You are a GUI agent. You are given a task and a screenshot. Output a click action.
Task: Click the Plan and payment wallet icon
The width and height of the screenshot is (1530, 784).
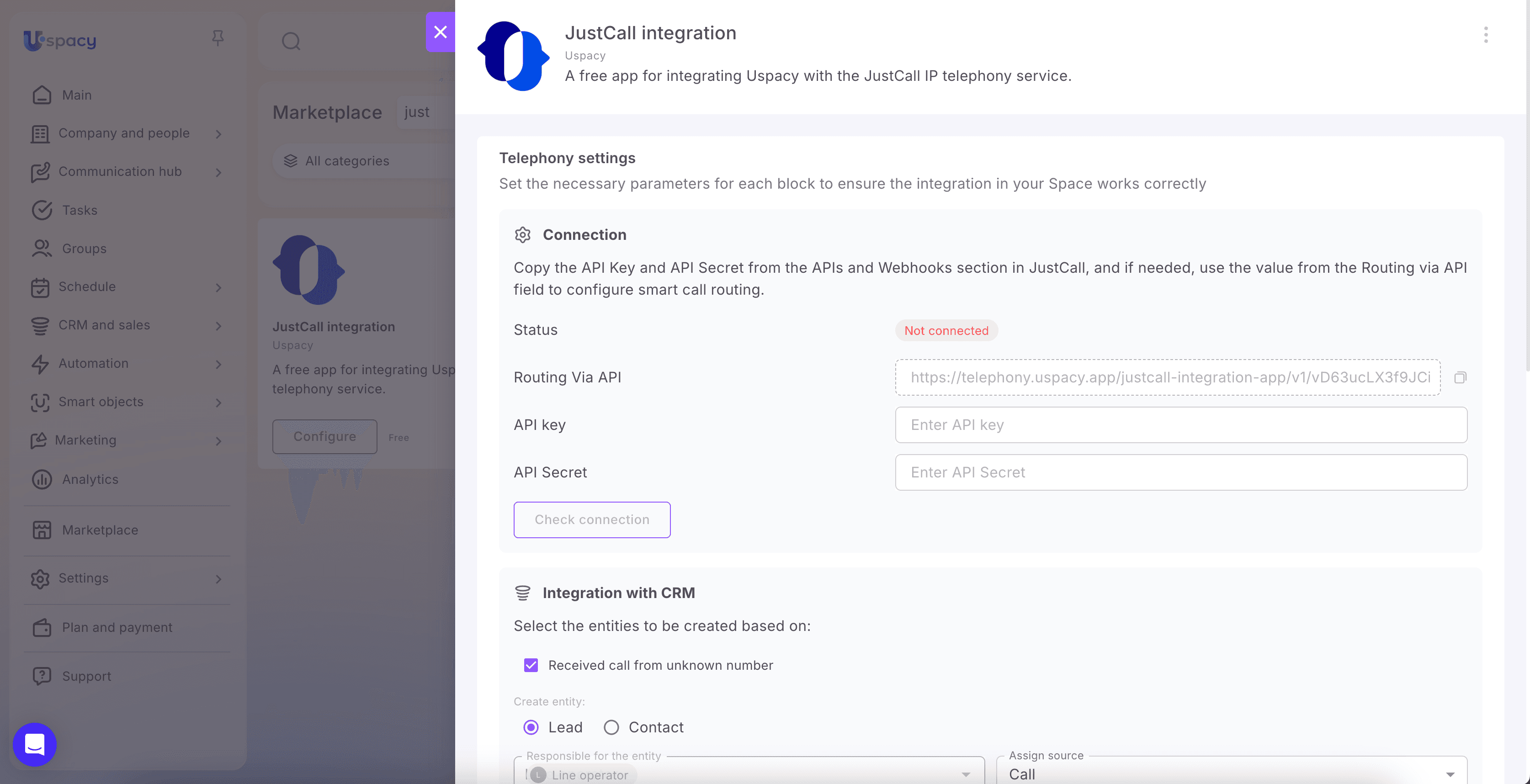(42, 628)
